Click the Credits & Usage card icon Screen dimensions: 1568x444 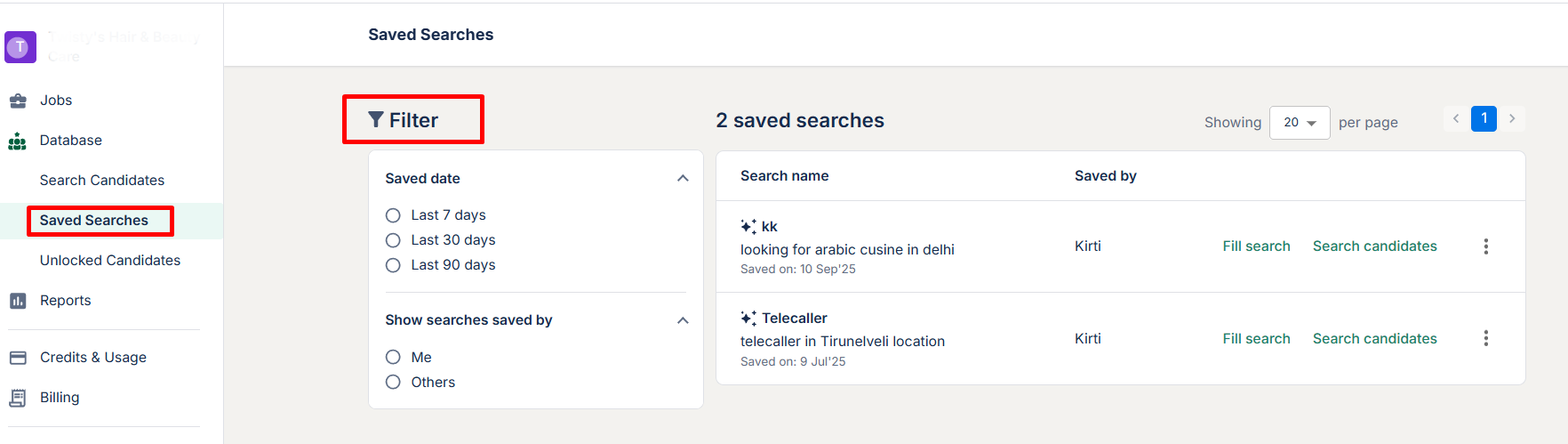tap(18, 358)
